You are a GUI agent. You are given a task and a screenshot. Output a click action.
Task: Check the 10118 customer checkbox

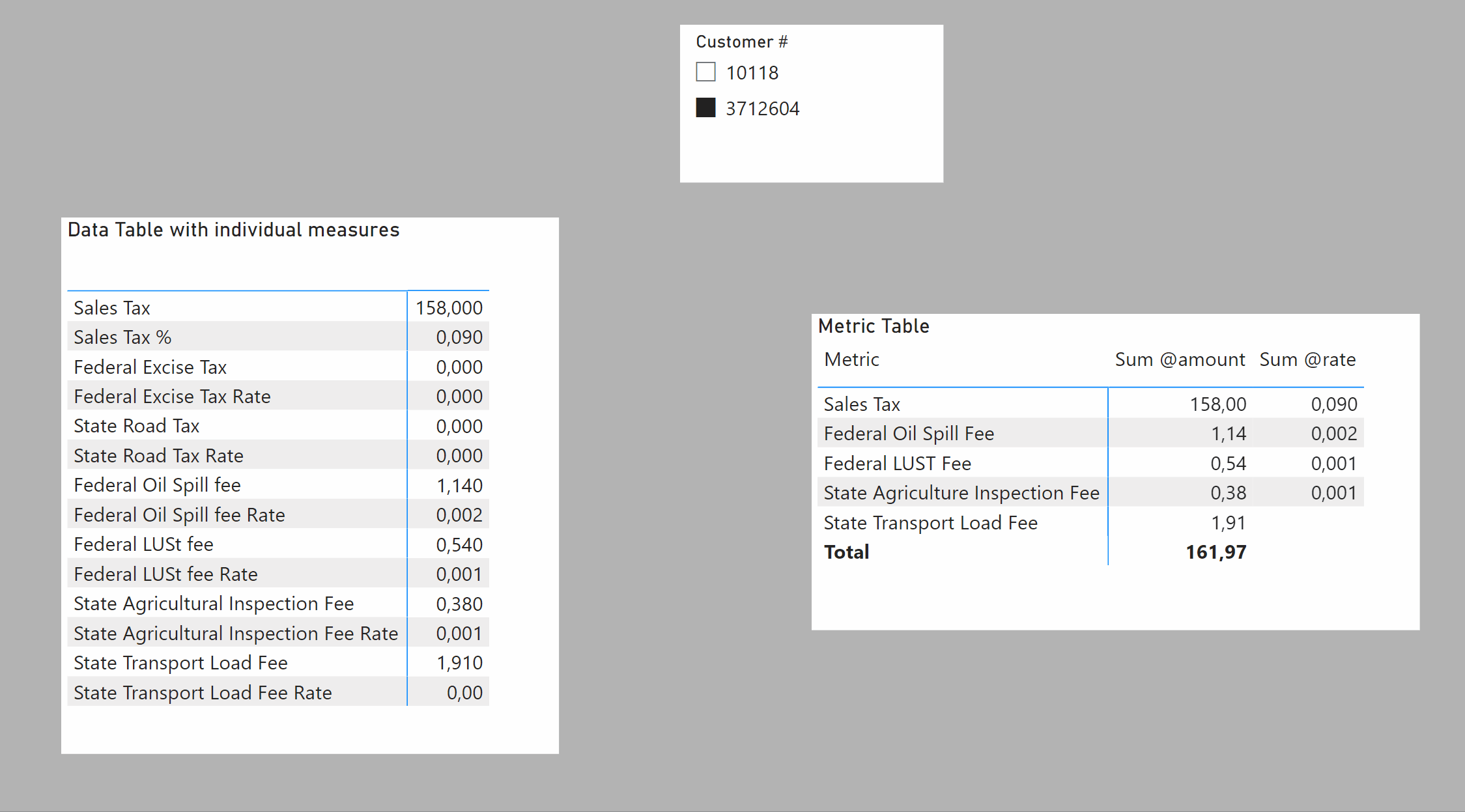[x=705, y=72]
